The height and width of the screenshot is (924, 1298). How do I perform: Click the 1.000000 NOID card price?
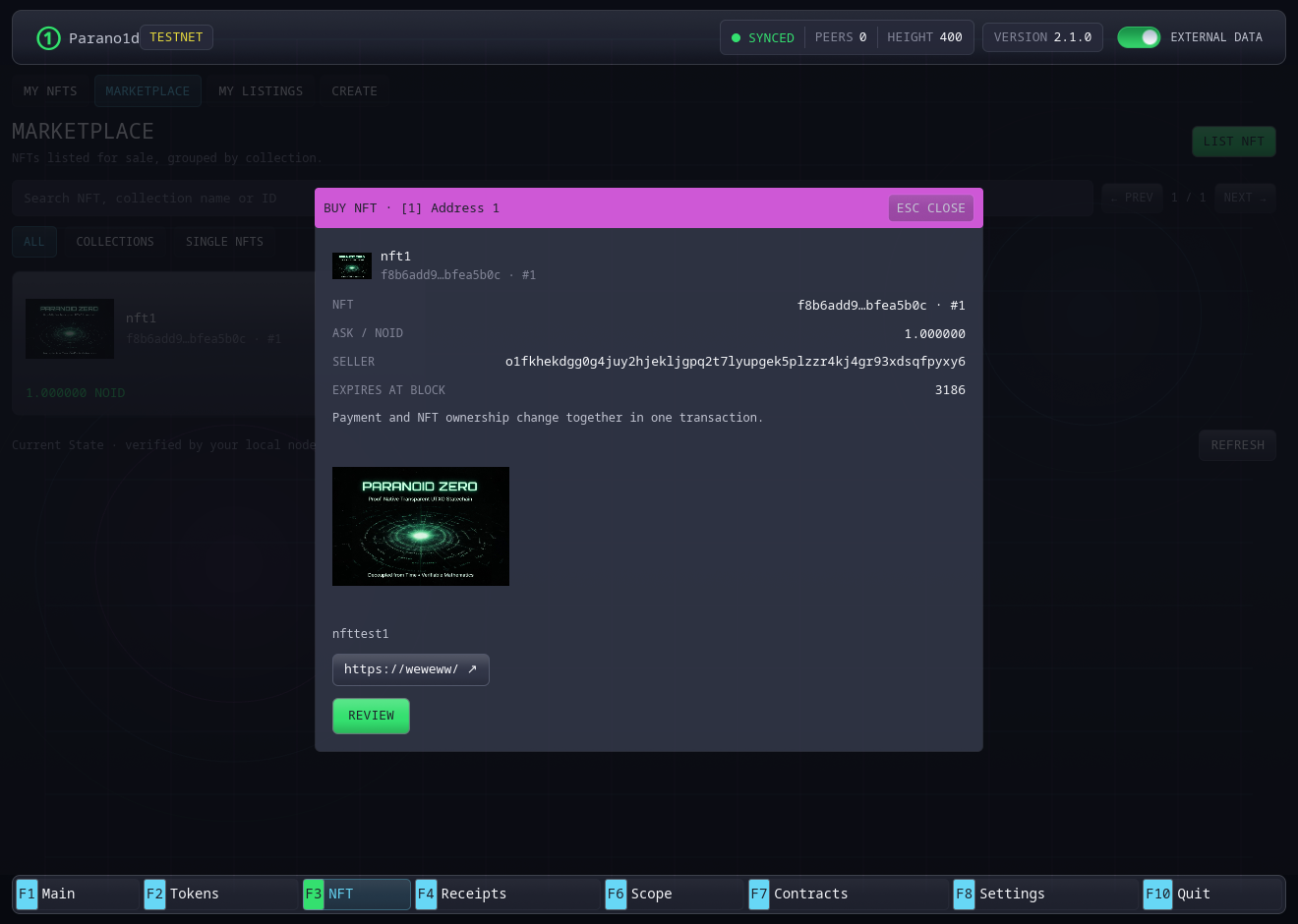pos(76,393)
